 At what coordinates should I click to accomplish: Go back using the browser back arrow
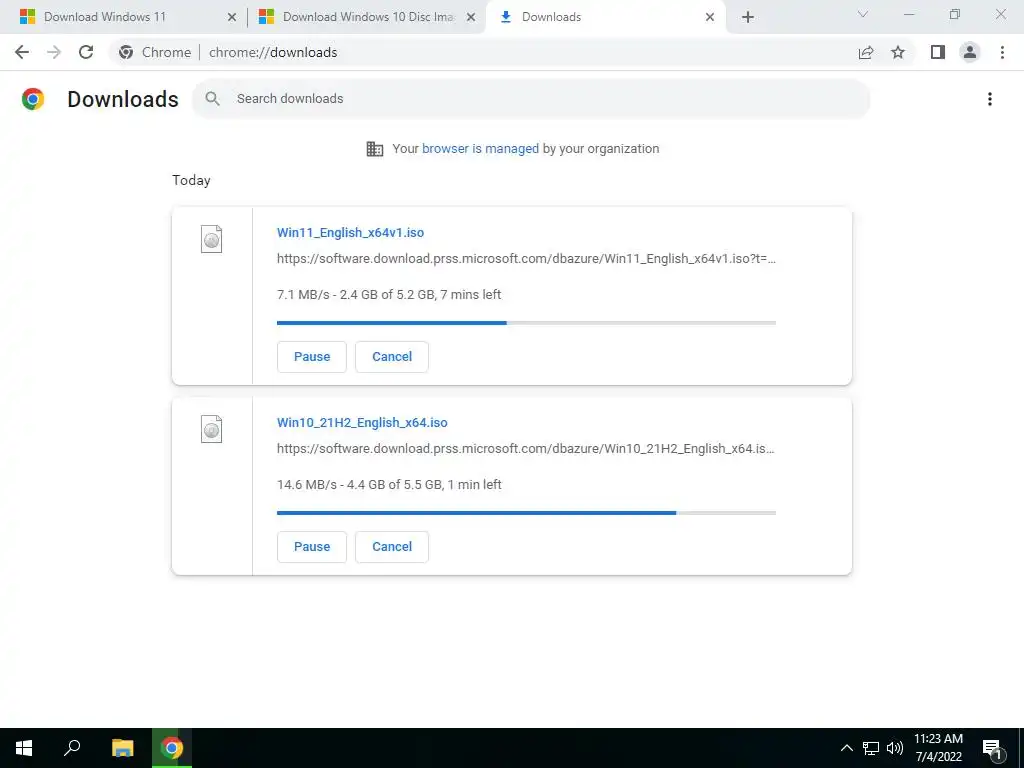click(22, 52)
